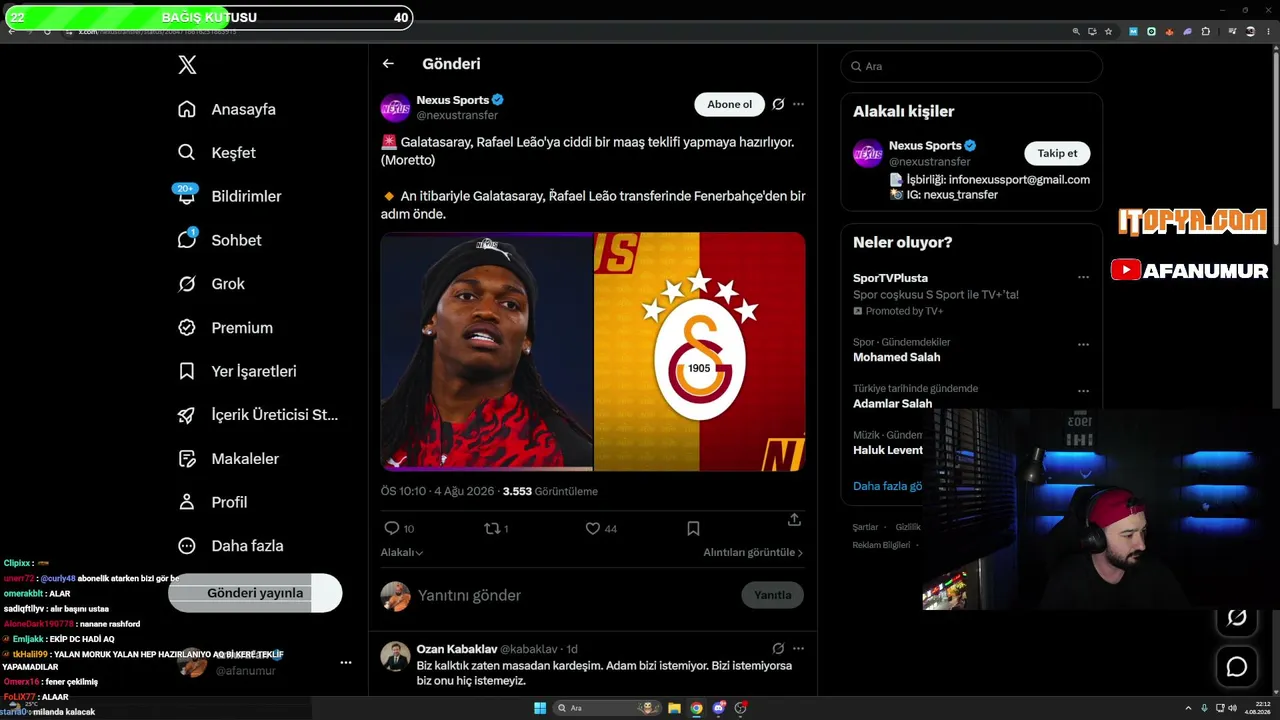Open the floating messages chat button

tap(1237, 666)
